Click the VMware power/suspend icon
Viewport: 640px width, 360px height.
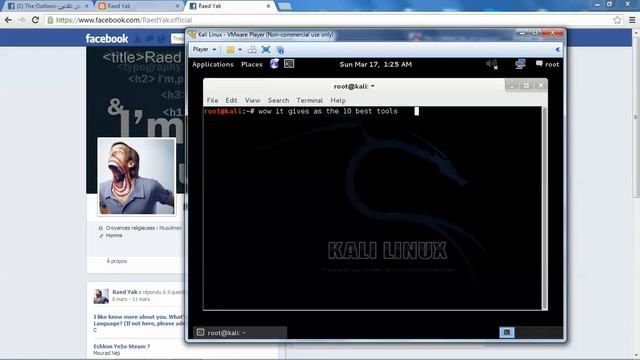(x=231, y=50)
